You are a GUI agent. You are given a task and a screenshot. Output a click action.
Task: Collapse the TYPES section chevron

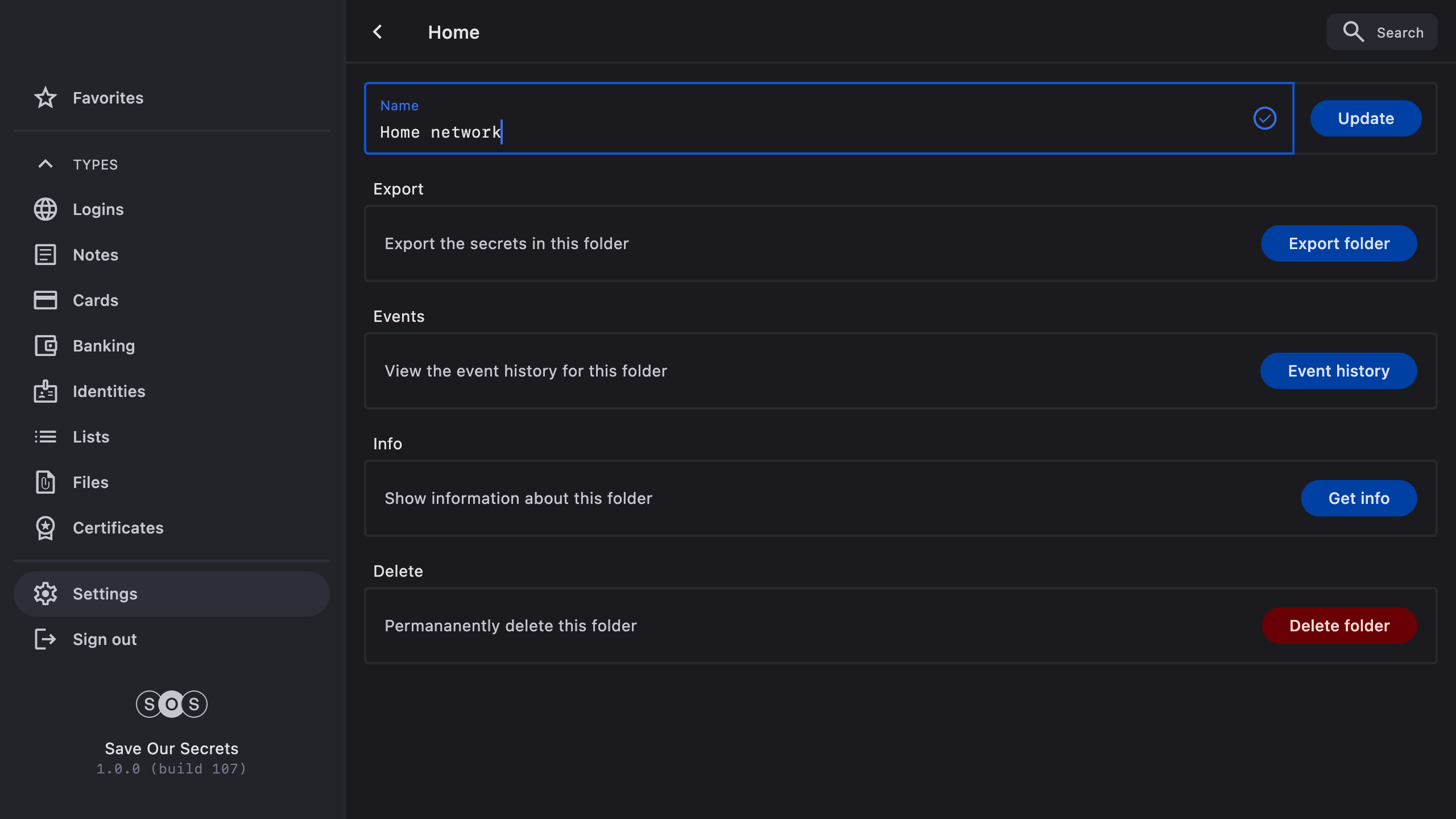point(45,164)
